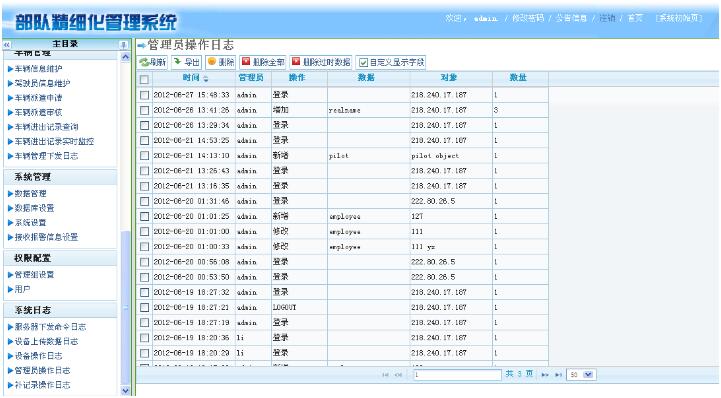The image size is (721, 398).
Task: Open 系统设置 in the sidebar
Action: coord(30,222)
